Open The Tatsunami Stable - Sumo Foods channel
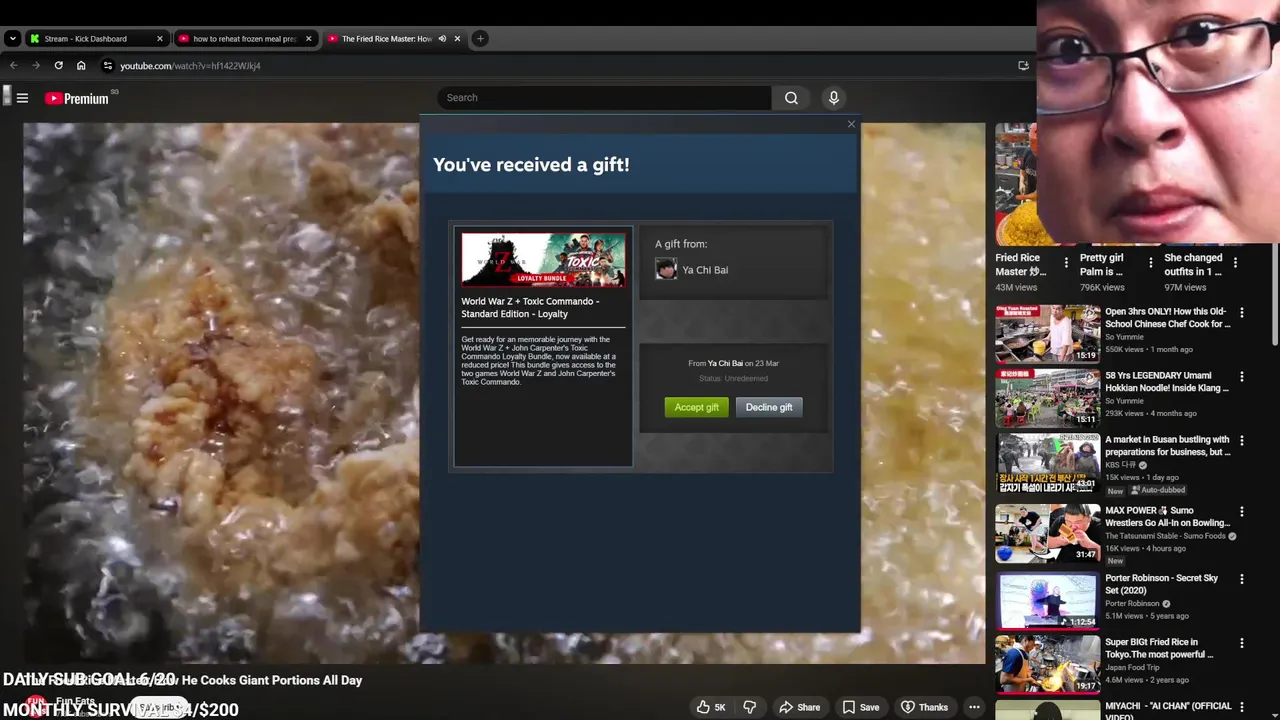The height and width of the screenshot is (720, 1280). click(1166, 536)
